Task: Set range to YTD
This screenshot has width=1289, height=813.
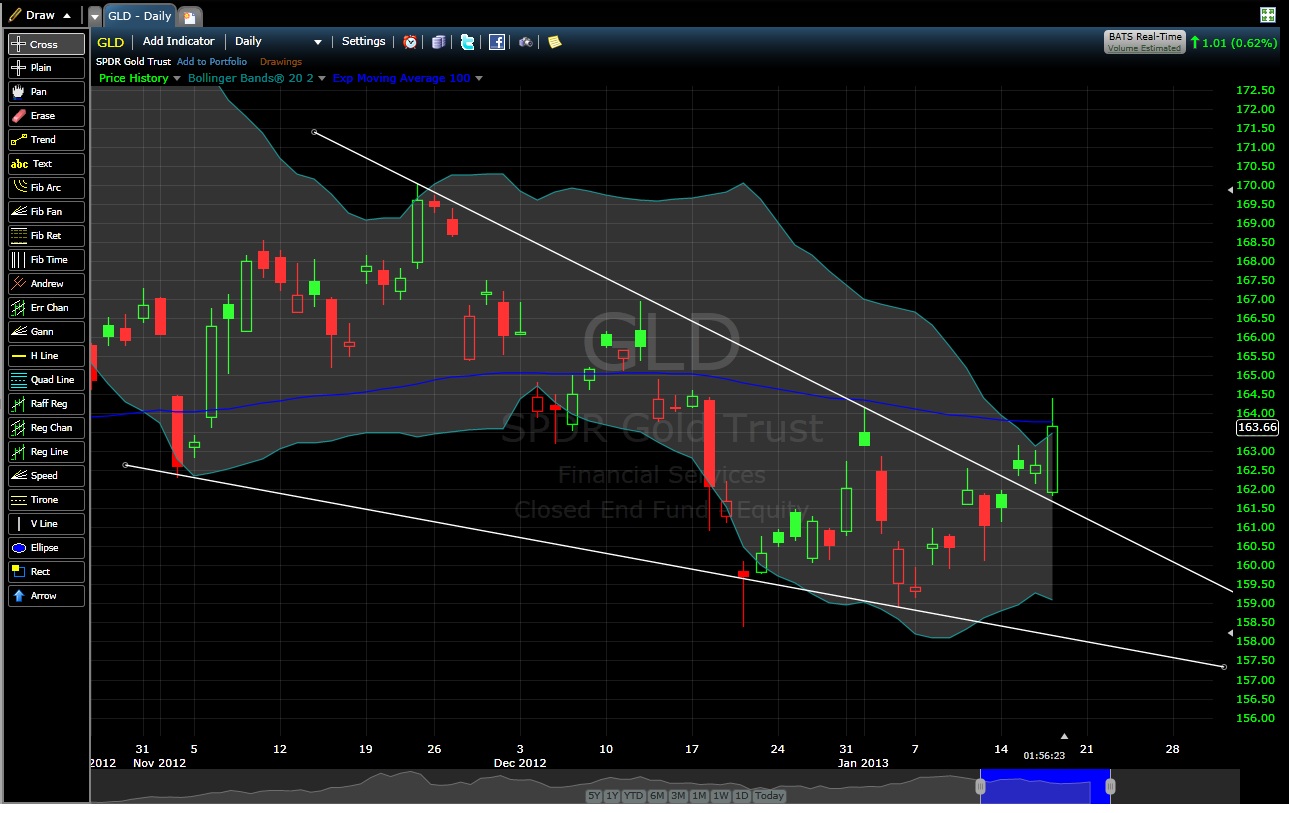Action: [x=634, y=796]
